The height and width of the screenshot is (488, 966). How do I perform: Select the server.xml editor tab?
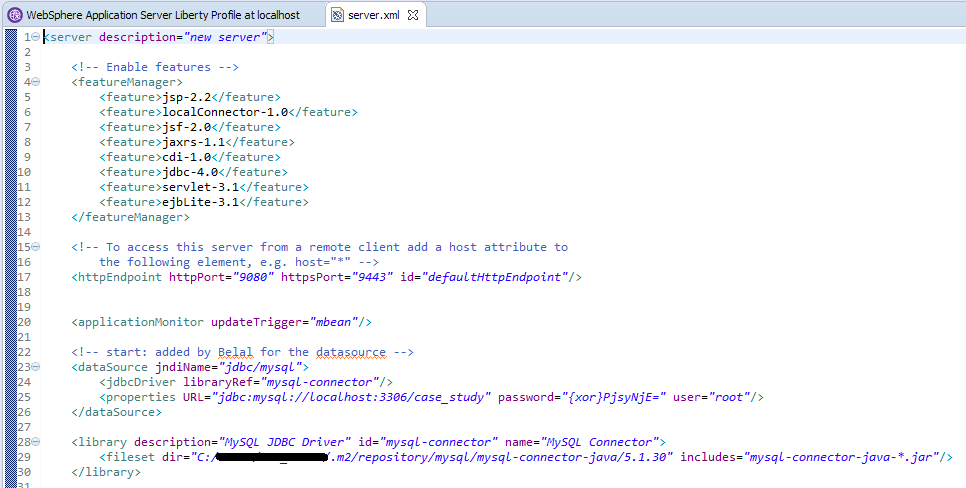(x=373, y=15)
